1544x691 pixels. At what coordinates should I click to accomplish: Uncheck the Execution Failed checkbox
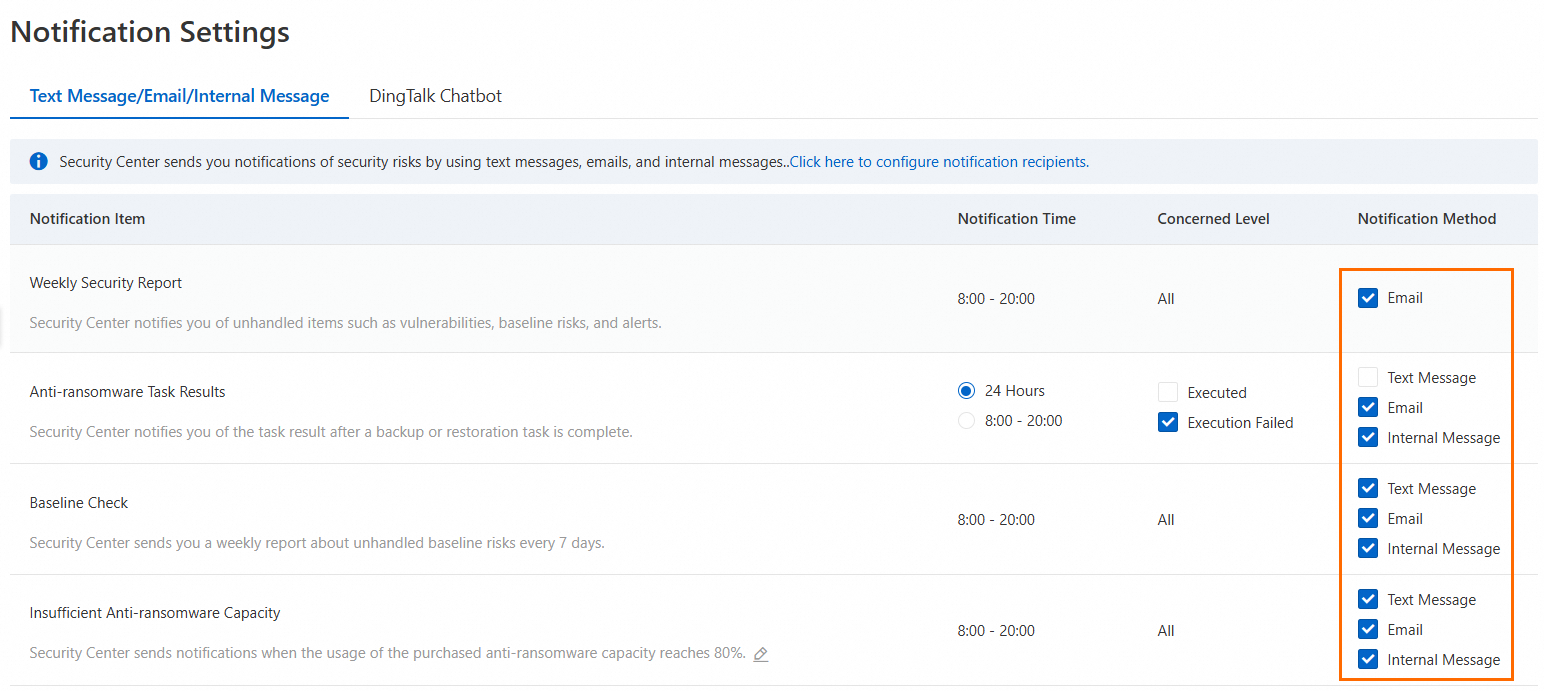(x=1167, y=423)
